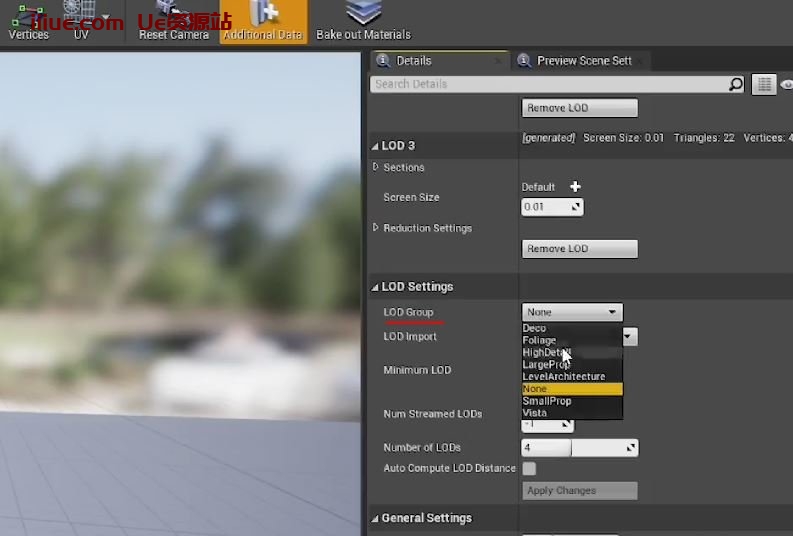Click the Bake out Materials icon
The width and height of the screenshot is (793, 536).
(x=364, y=13)
